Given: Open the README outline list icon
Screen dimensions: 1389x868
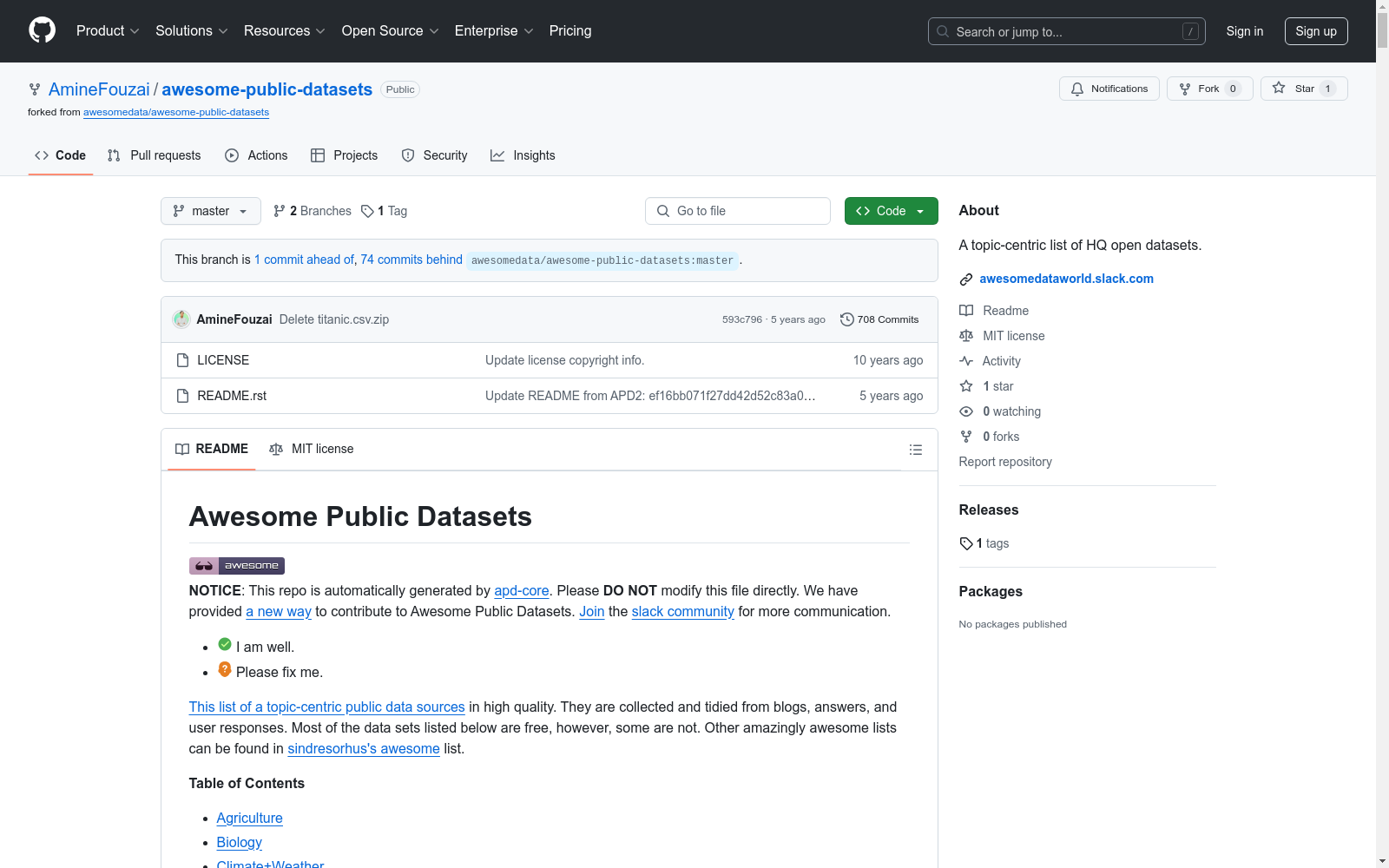Looking at the screenshot, I should point(915,450).
